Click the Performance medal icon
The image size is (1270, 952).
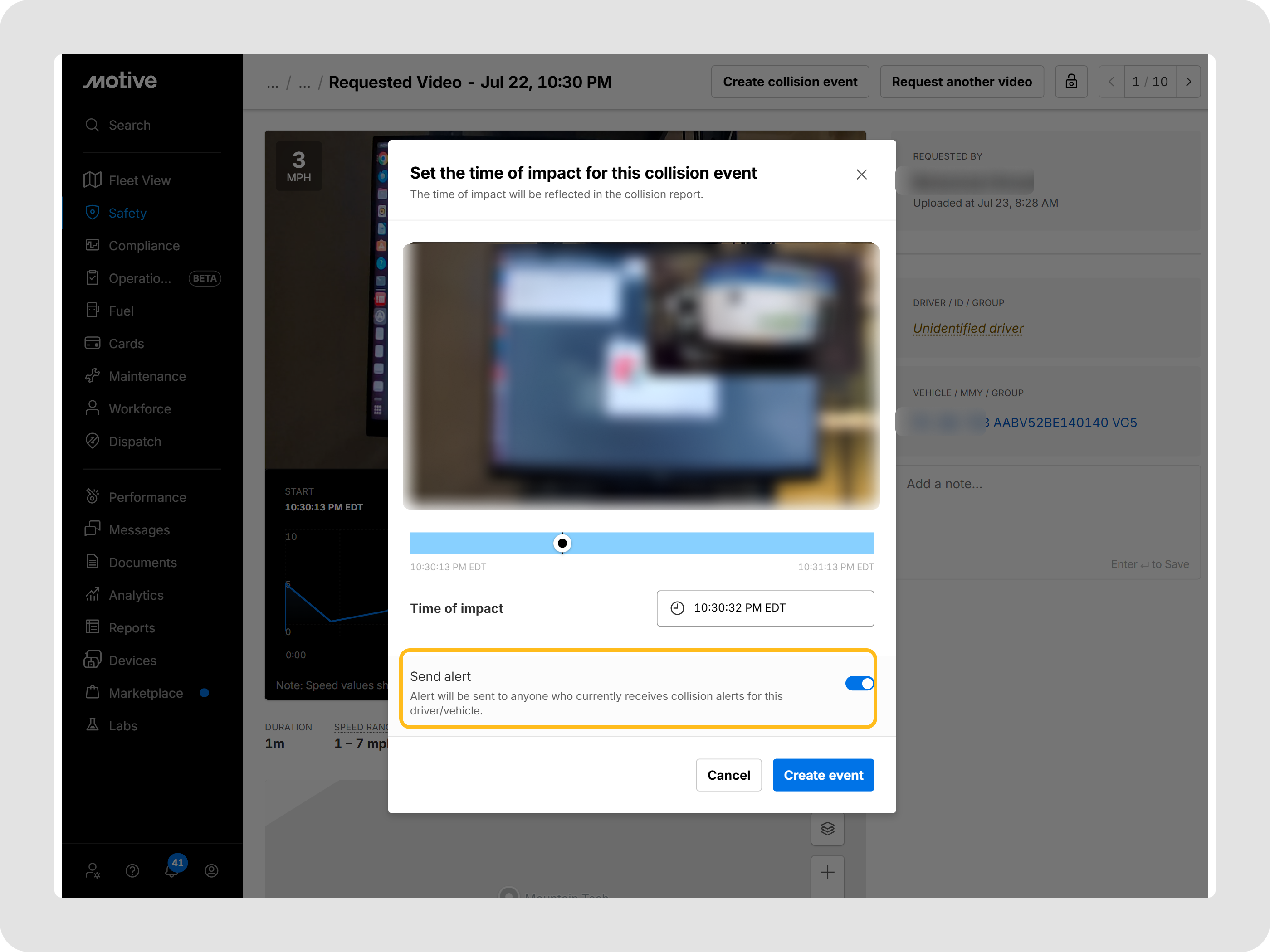pos(93,496)
